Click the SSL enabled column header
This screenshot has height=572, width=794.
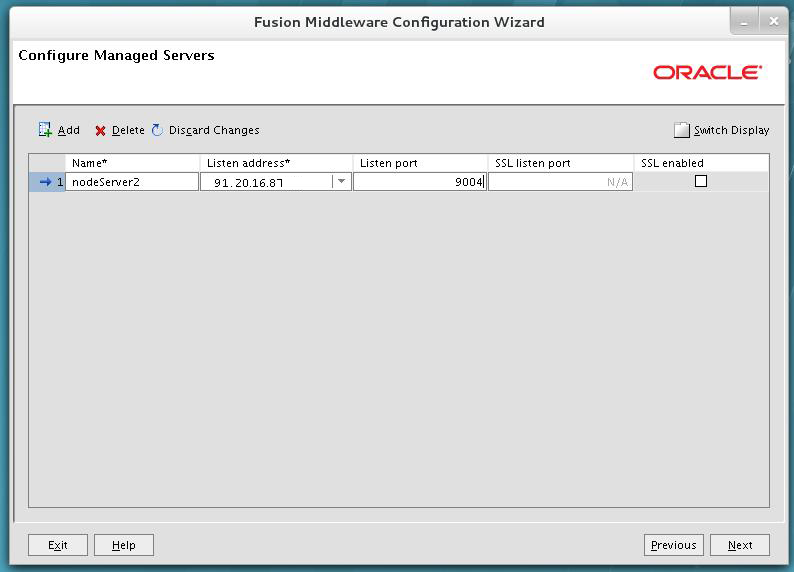click(x=701, y=163)
